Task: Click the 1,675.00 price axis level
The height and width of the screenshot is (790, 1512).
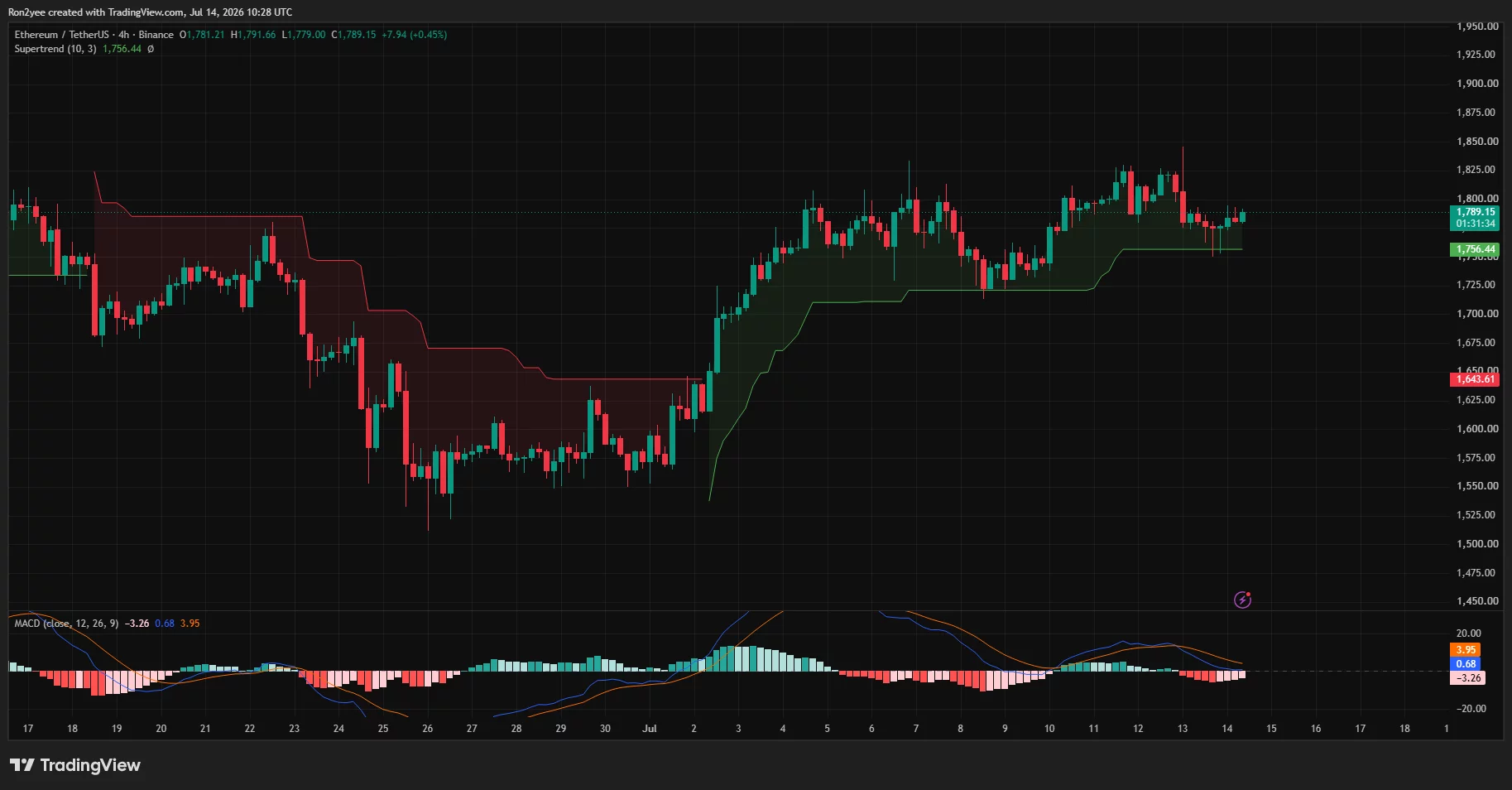Action: pyautogui.click(x=1477, y=343)
